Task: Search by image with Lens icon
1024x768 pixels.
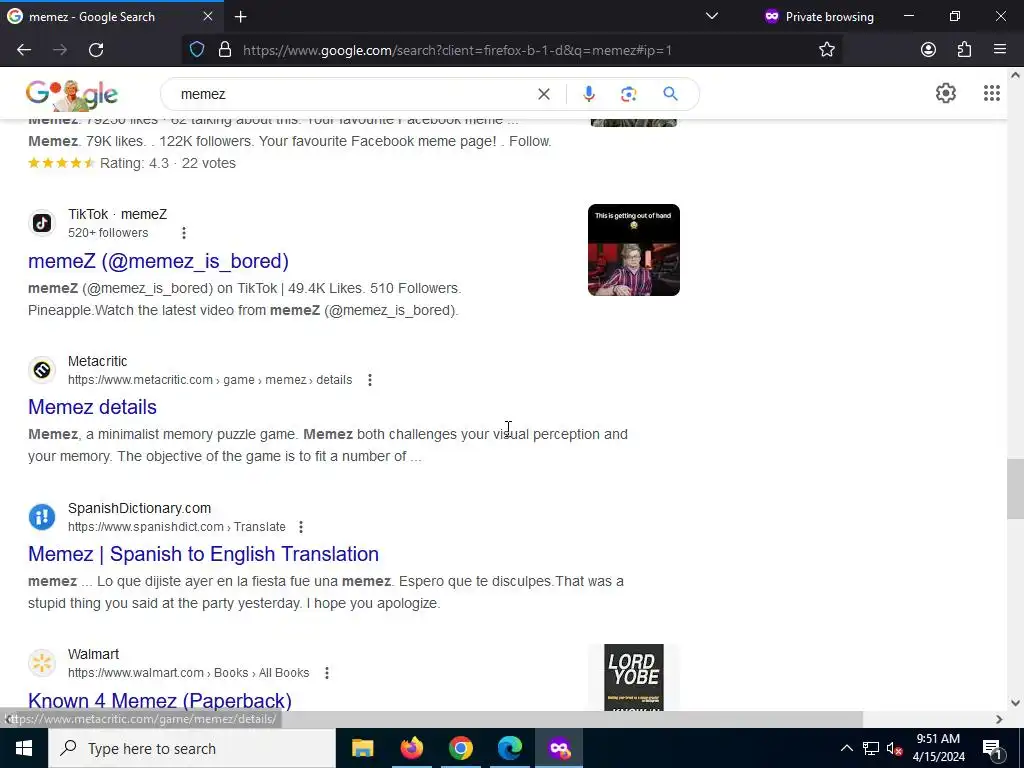Action: pos(628,94)
